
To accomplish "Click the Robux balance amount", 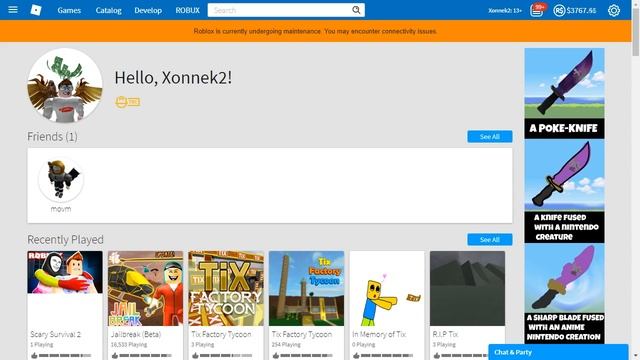I will (x=581, y=11).
